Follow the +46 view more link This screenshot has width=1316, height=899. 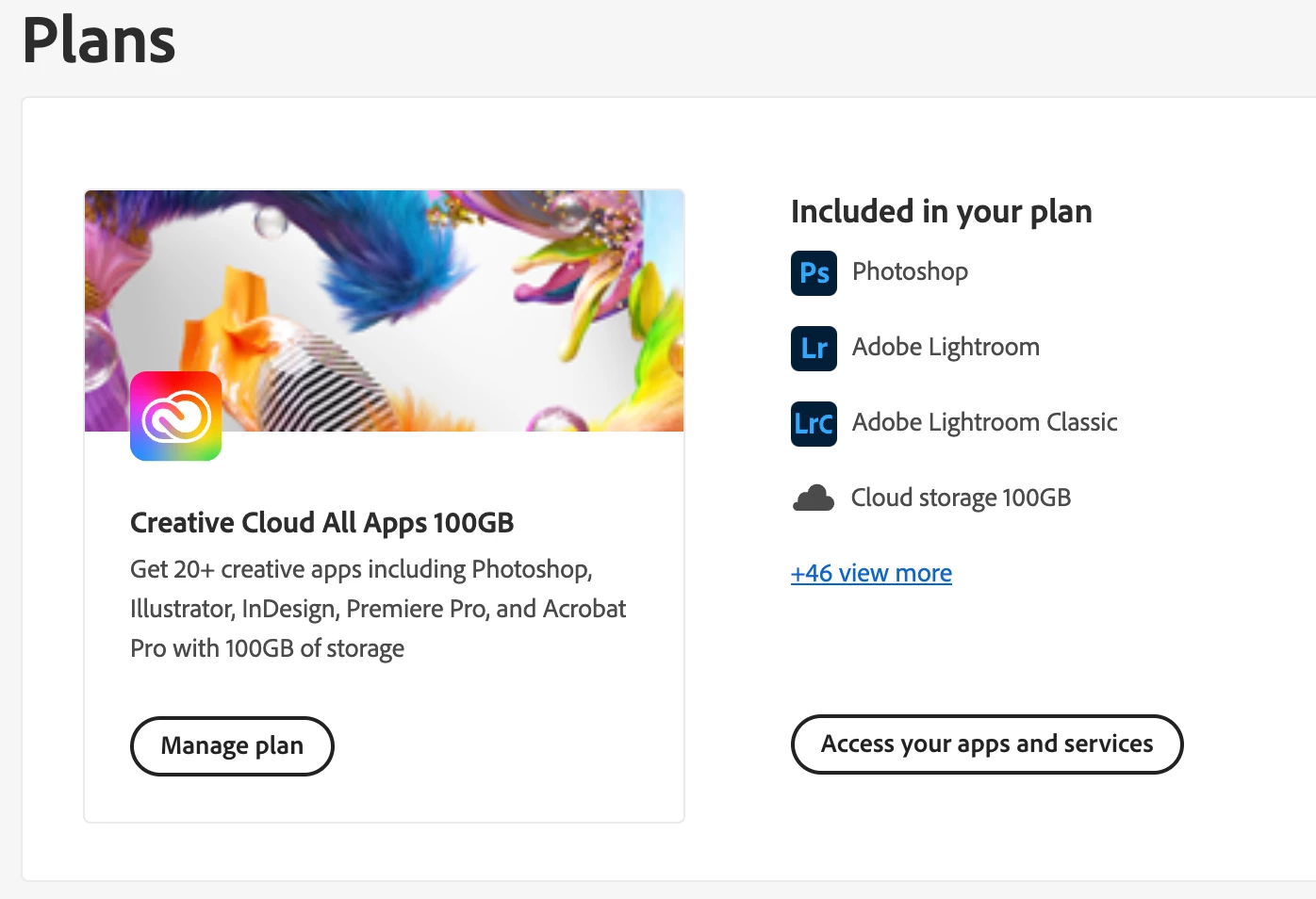tap(871, 573)
